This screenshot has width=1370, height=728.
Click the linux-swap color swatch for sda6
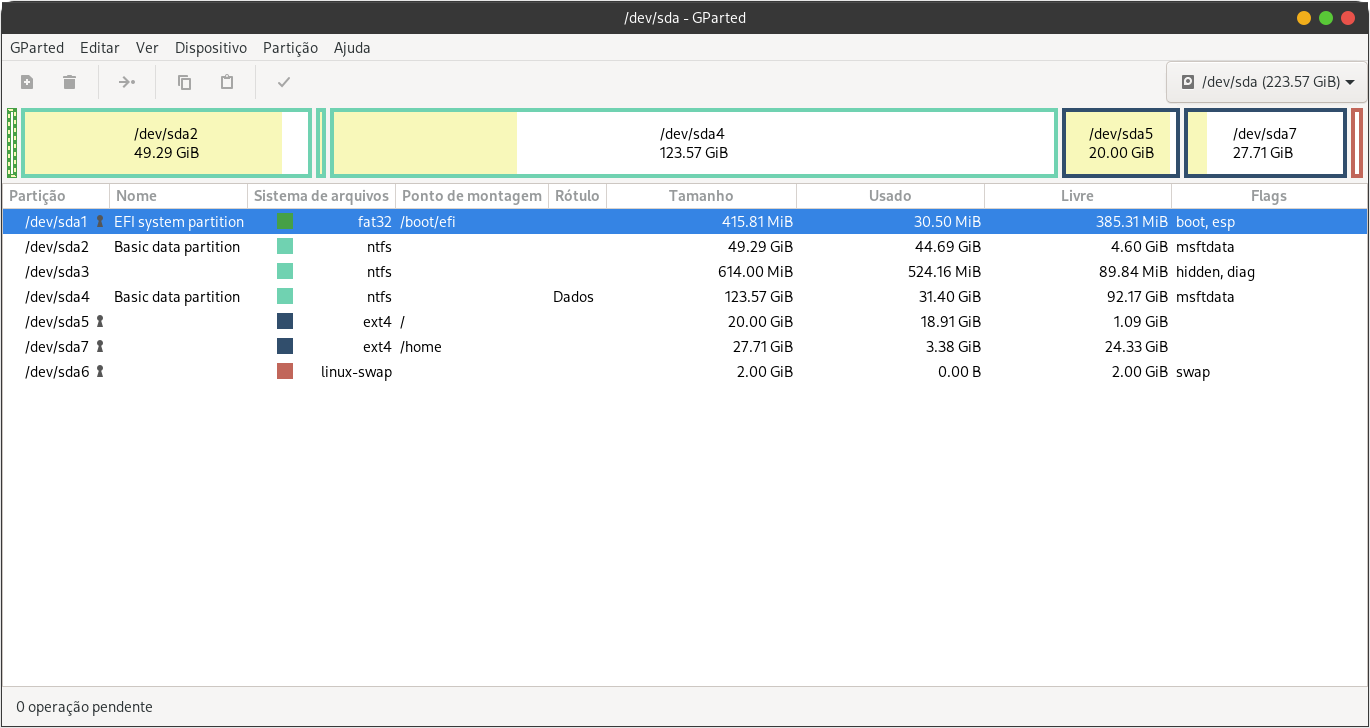point(285,372)
